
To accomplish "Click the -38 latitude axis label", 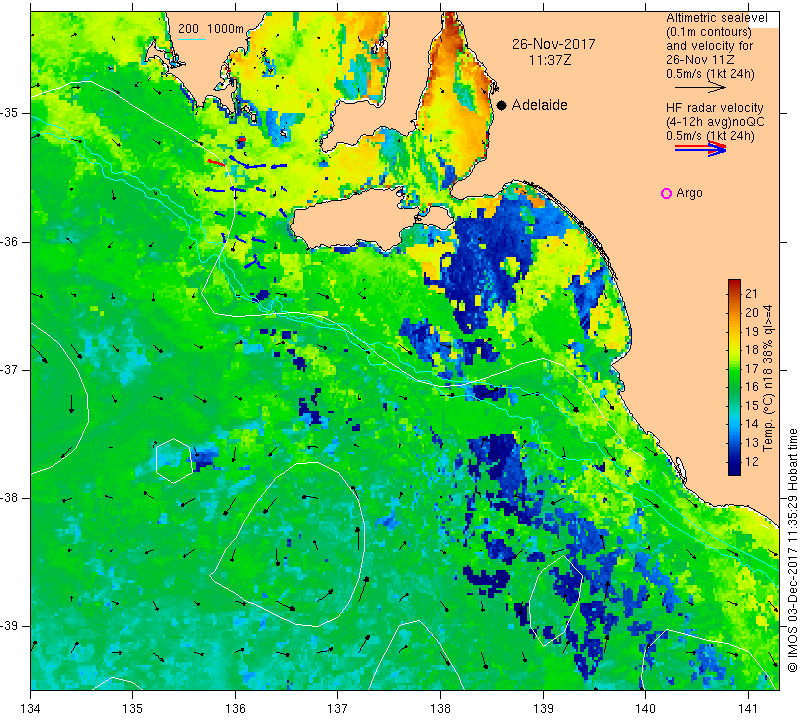I will tap(10, 498).
